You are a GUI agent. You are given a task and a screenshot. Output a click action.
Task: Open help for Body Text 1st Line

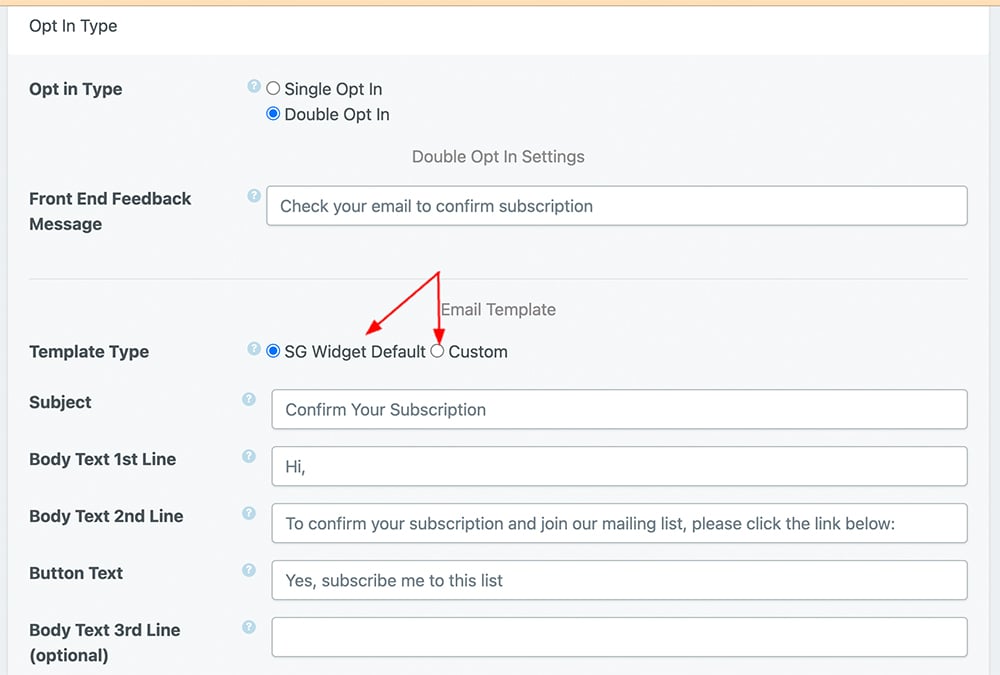coord(248,456)
